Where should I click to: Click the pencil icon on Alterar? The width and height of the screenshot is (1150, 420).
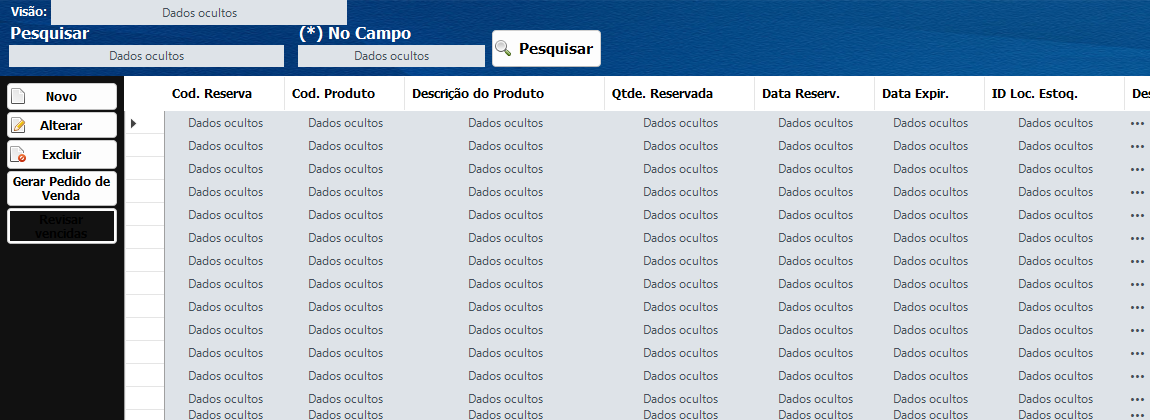tap(19, 125)
